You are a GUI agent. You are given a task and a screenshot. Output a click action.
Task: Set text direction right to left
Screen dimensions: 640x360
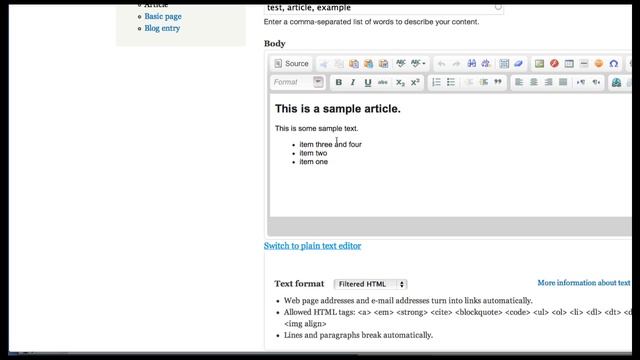pos(596,82)
